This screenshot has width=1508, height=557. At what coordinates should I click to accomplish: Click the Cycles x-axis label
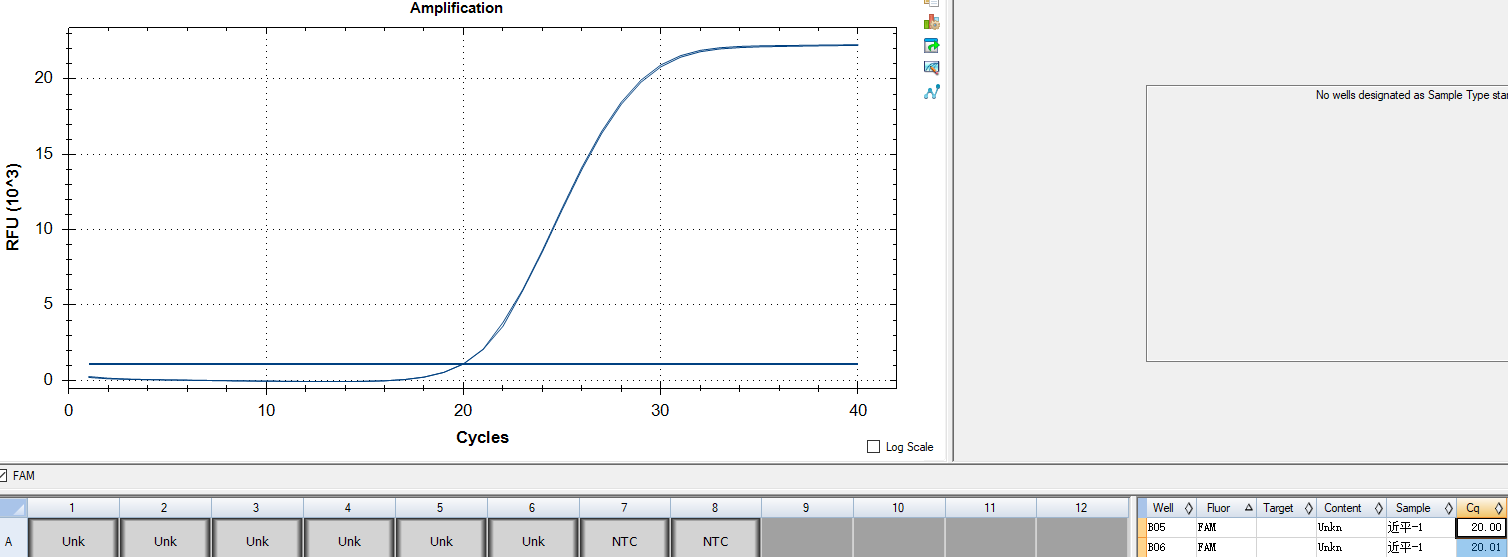[482, 437]
